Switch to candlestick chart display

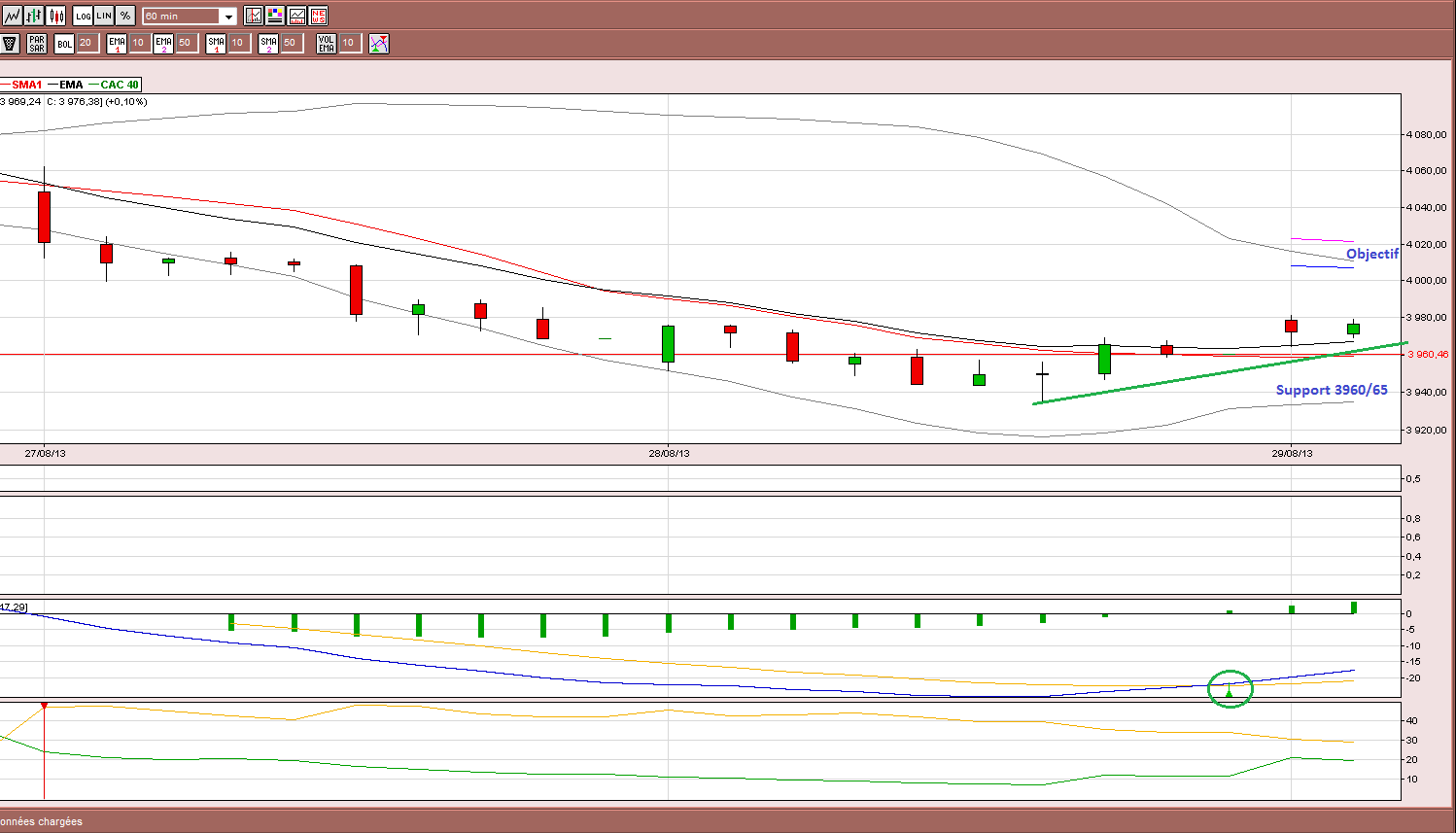click(56, 16)
